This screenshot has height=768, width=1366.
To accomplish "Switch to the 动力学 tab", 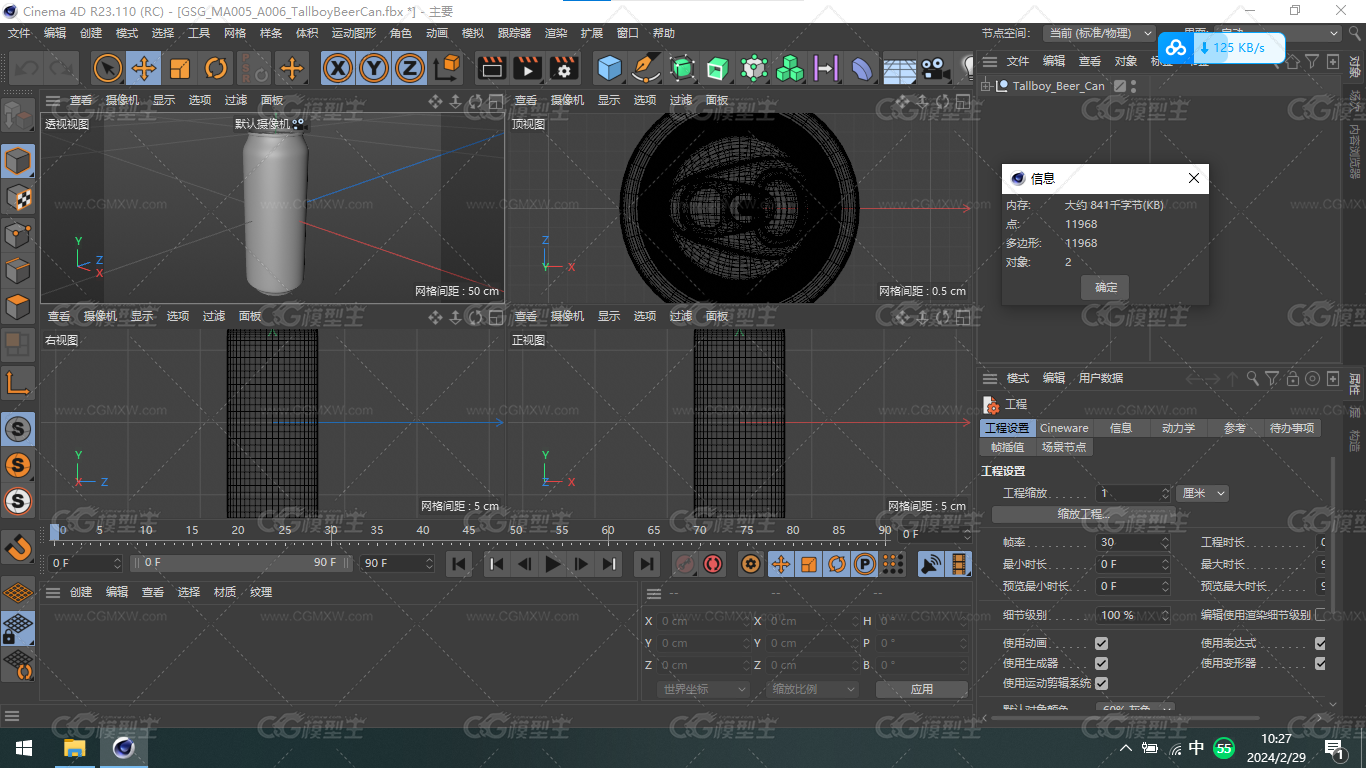I will point(1178,428).
